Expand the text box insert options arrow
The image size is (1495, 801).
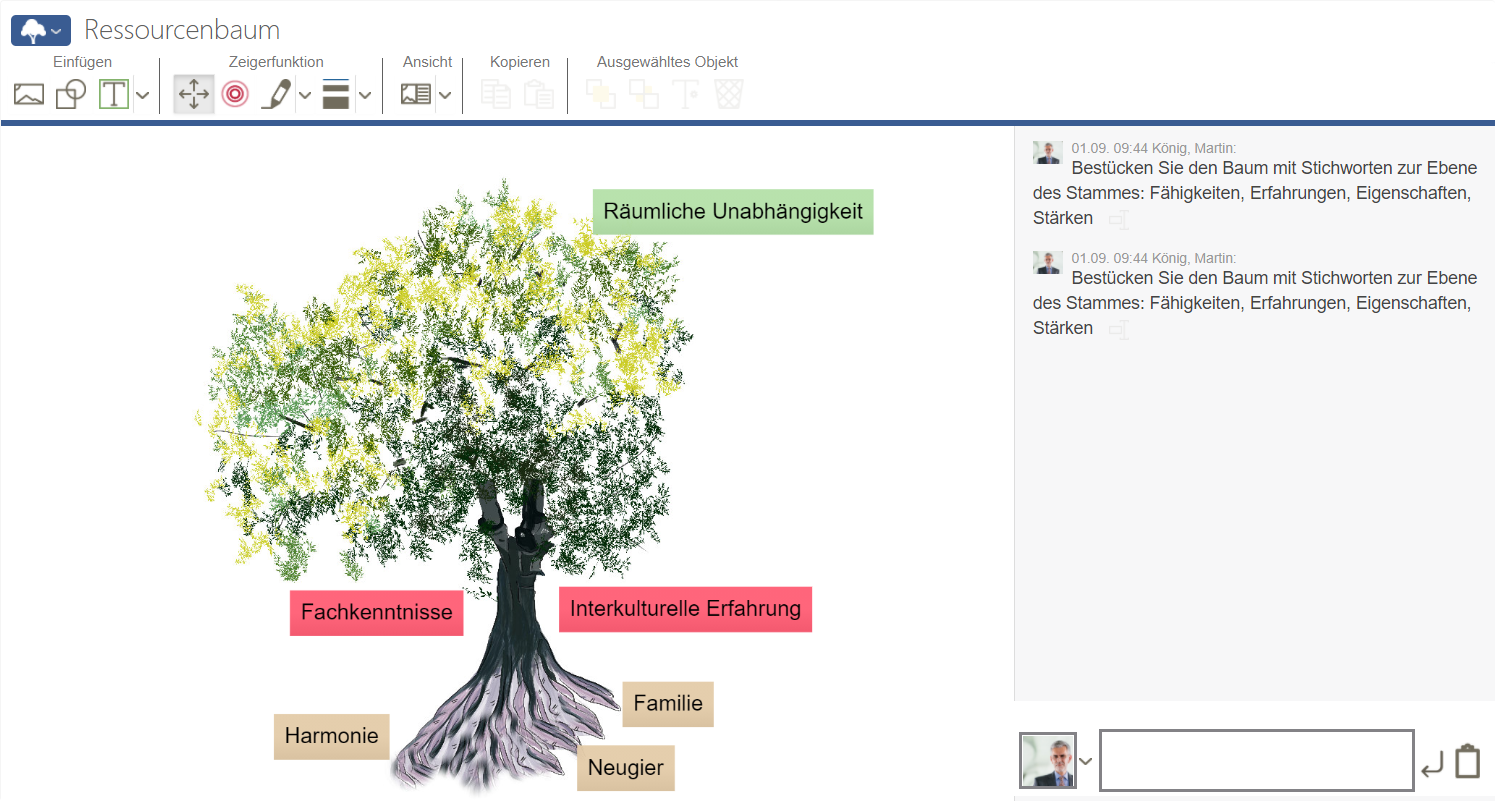click(142, 95)
